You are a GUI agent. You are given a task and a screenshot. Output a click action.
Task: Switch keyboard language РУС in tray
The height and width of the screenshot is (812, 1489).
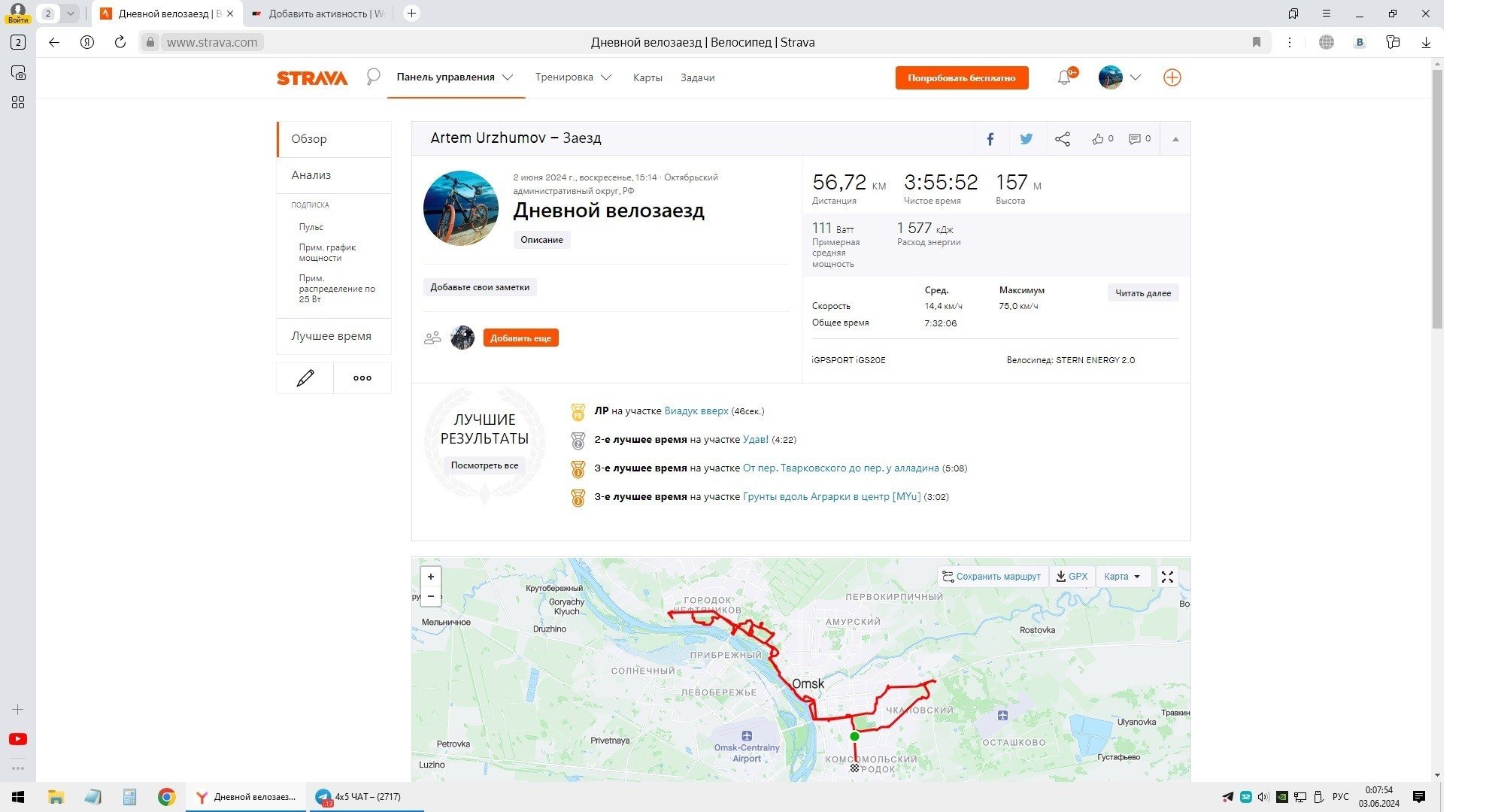coord(1340,797)
